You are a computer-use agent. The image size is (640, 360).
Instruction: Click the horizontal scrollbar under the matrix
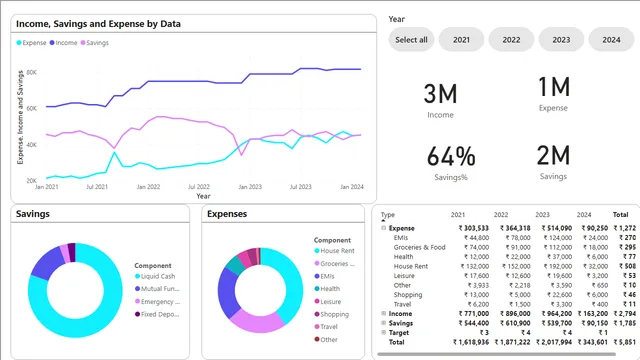click(496, 354)
